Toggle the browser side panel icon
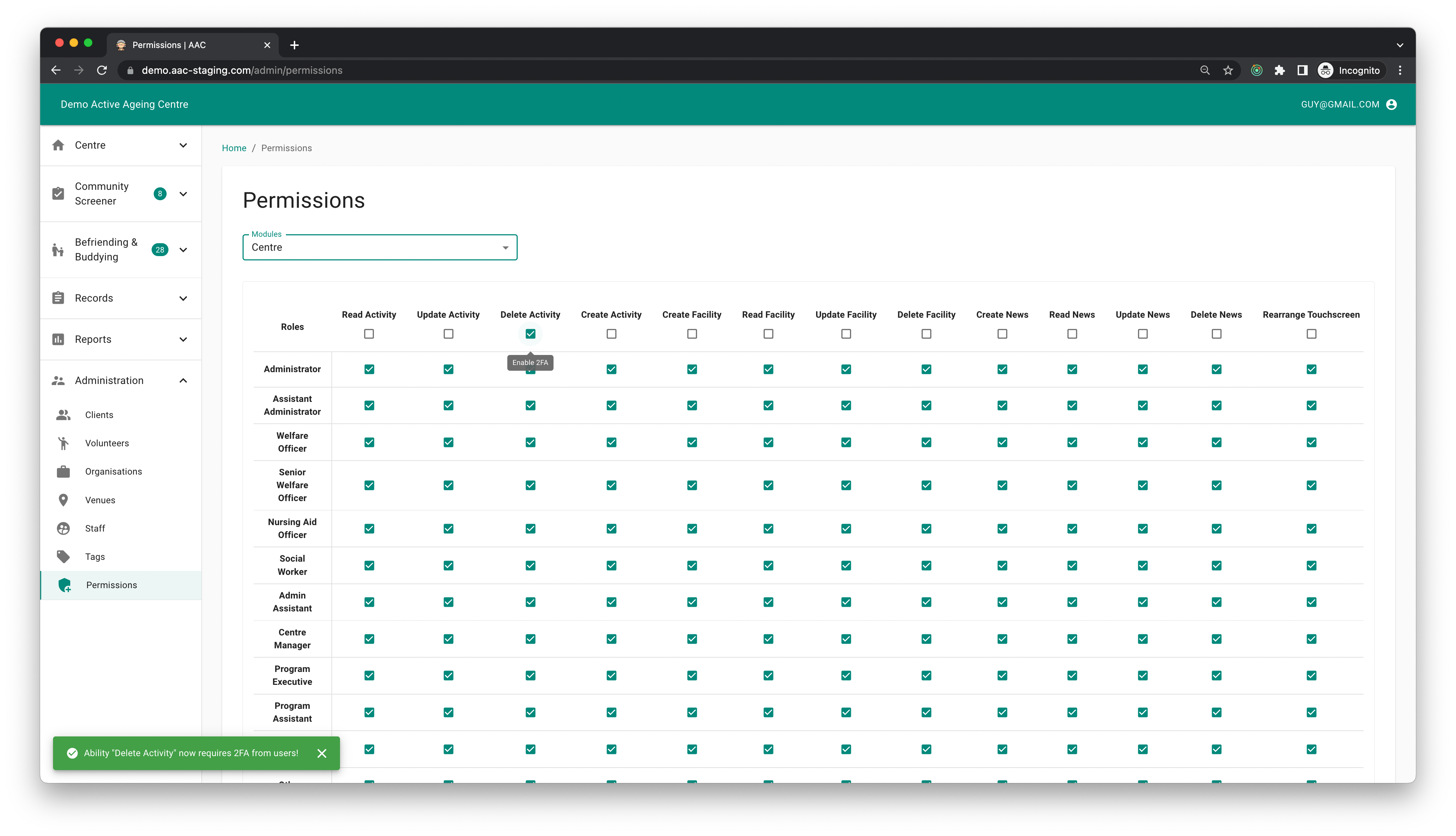 pyautogui.click(x=1303, y=70)
